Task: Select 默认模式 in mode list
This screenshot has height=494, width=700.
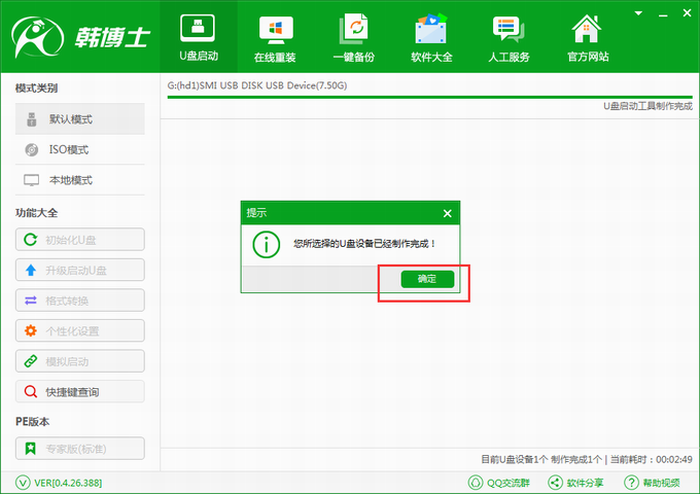Action: pyautogui.click(x=80, y=119)
